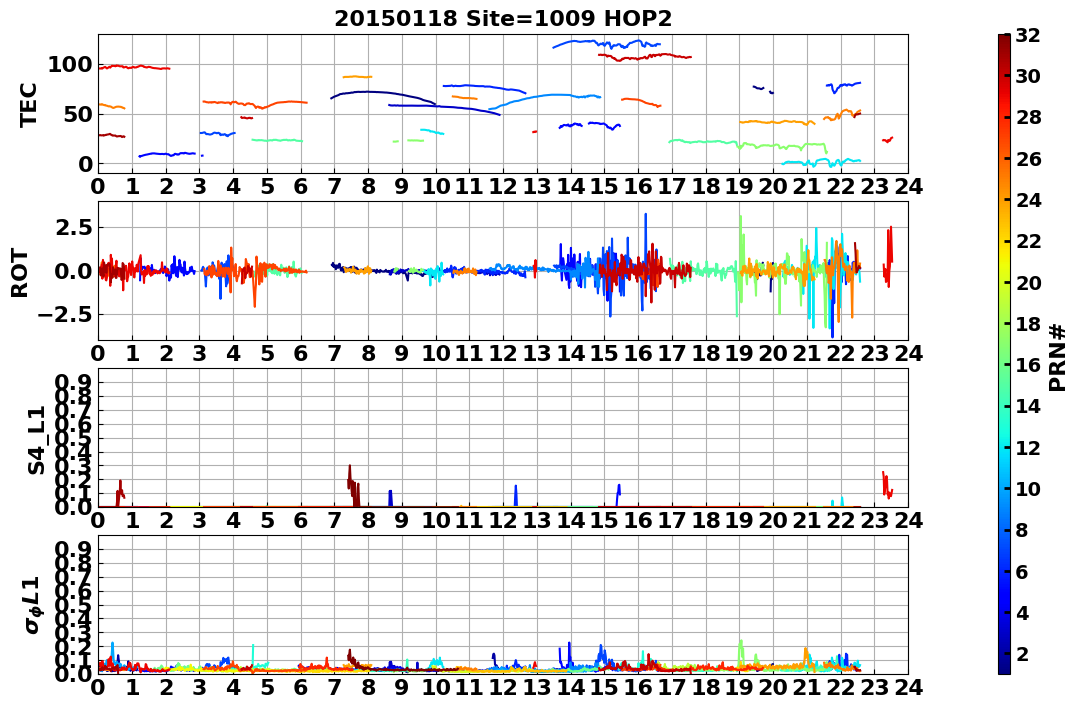Click the colorbar tick label 16
Screen dimensions: 1077x709
[x=1028, y=365]
